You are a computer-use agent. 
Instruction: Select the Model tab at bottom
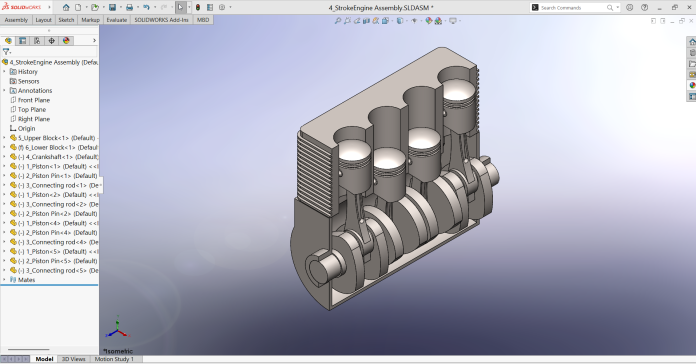[44, 359]
